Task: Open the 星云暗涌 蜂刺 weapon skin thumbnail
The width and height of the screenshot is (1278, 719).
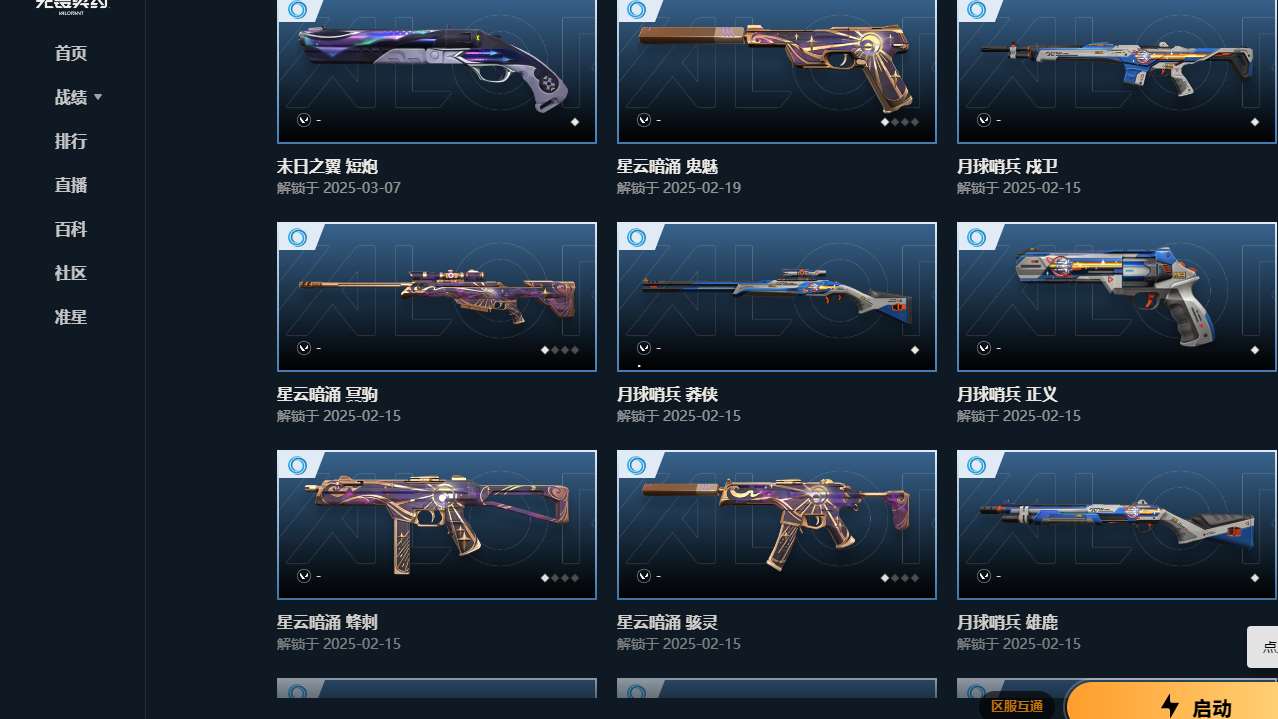Action: [437, 525]
